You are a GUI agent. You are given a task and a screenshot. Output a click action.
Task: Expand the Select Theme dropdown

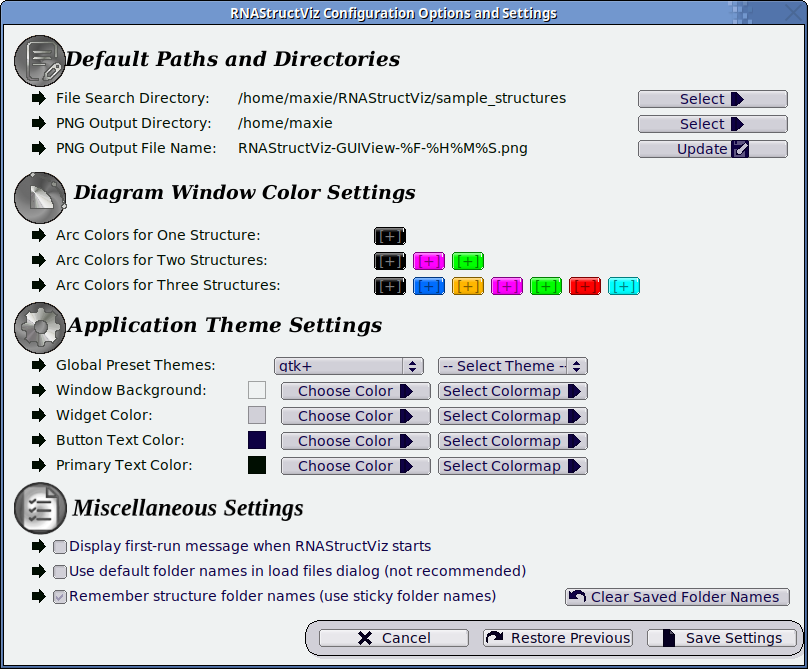(x=513, y=366)
